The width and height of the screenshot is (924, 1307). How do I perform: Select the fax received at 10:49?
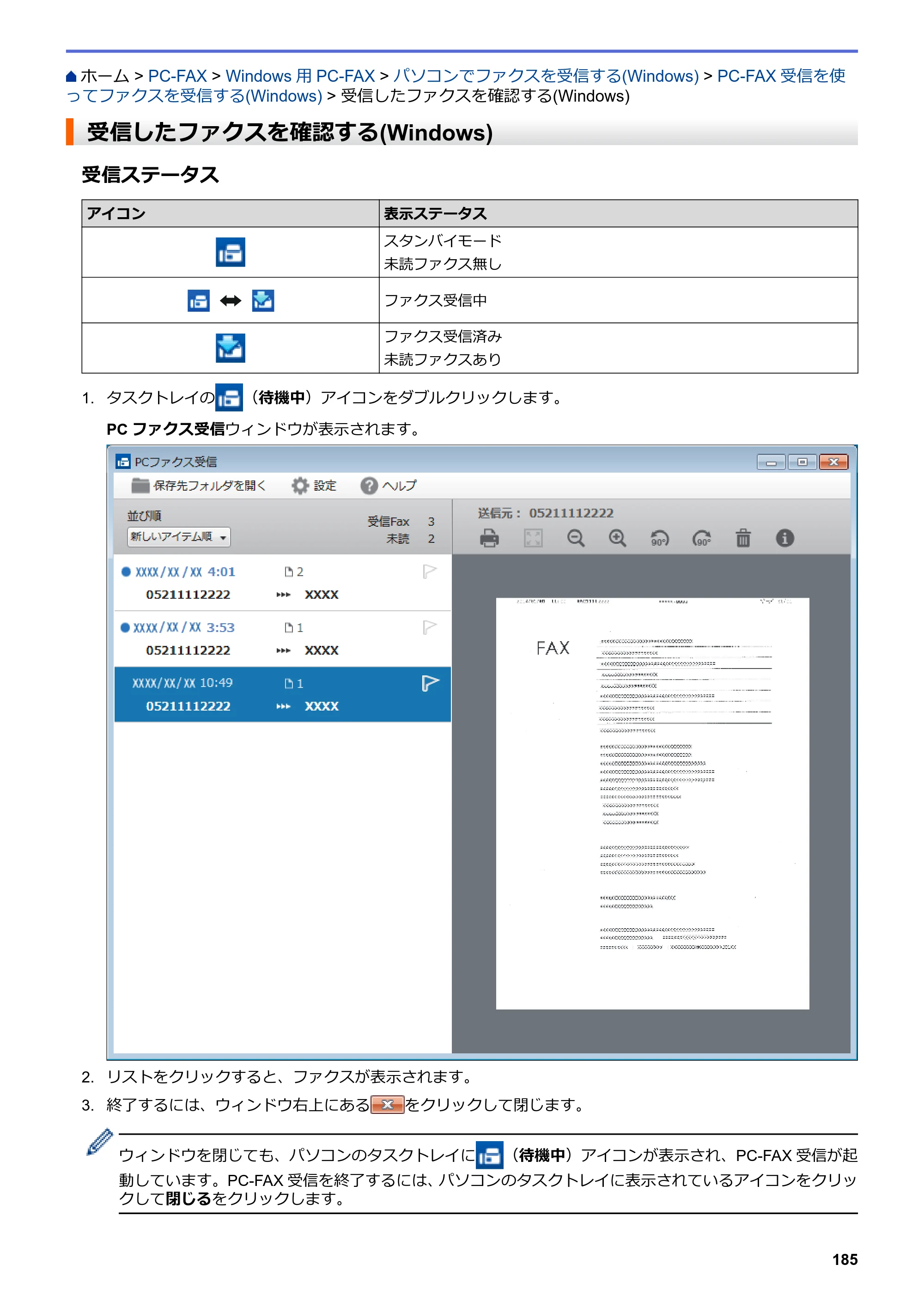pos(282,694)
